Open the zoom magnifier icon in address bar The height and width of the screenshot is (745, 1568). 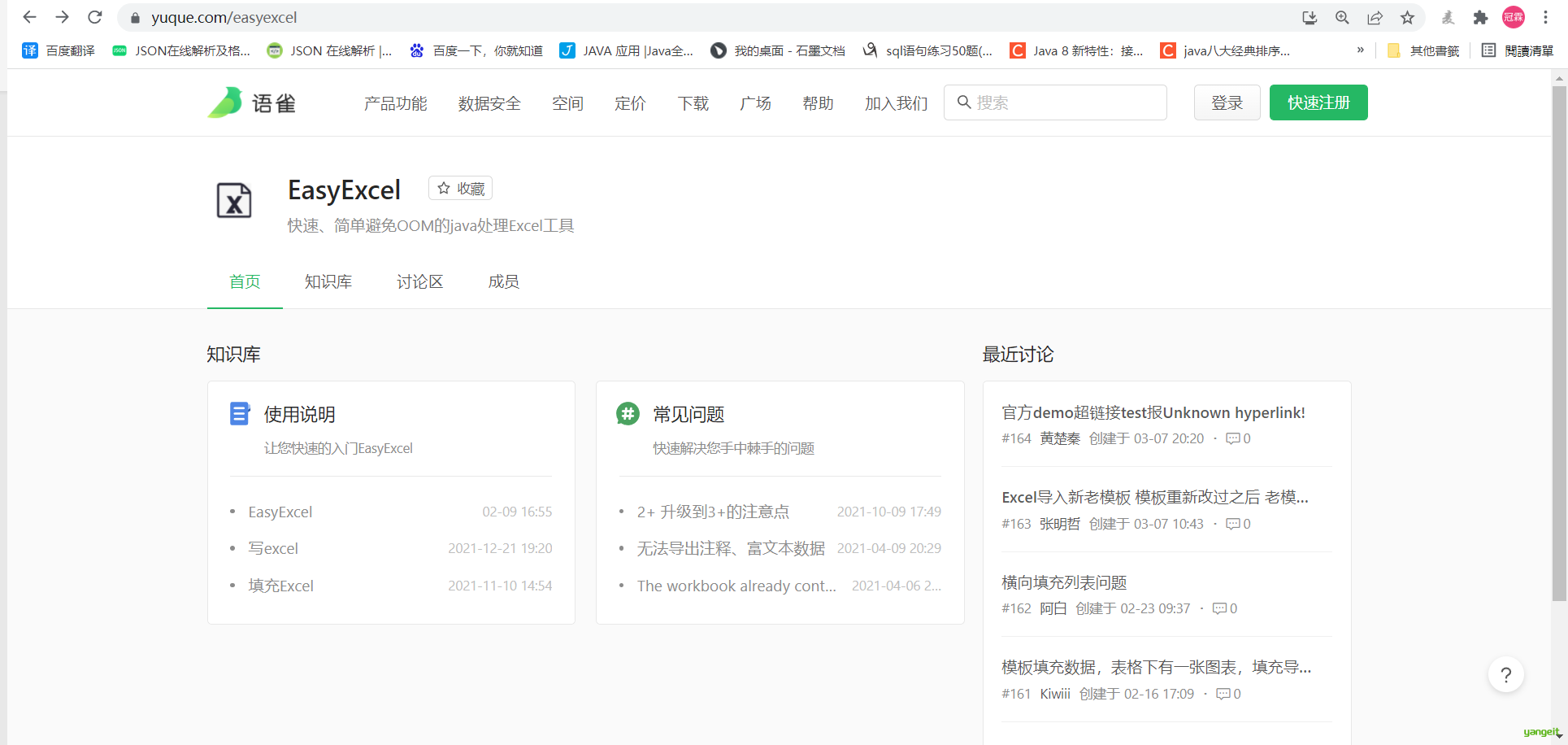[x=1342, y=18]
